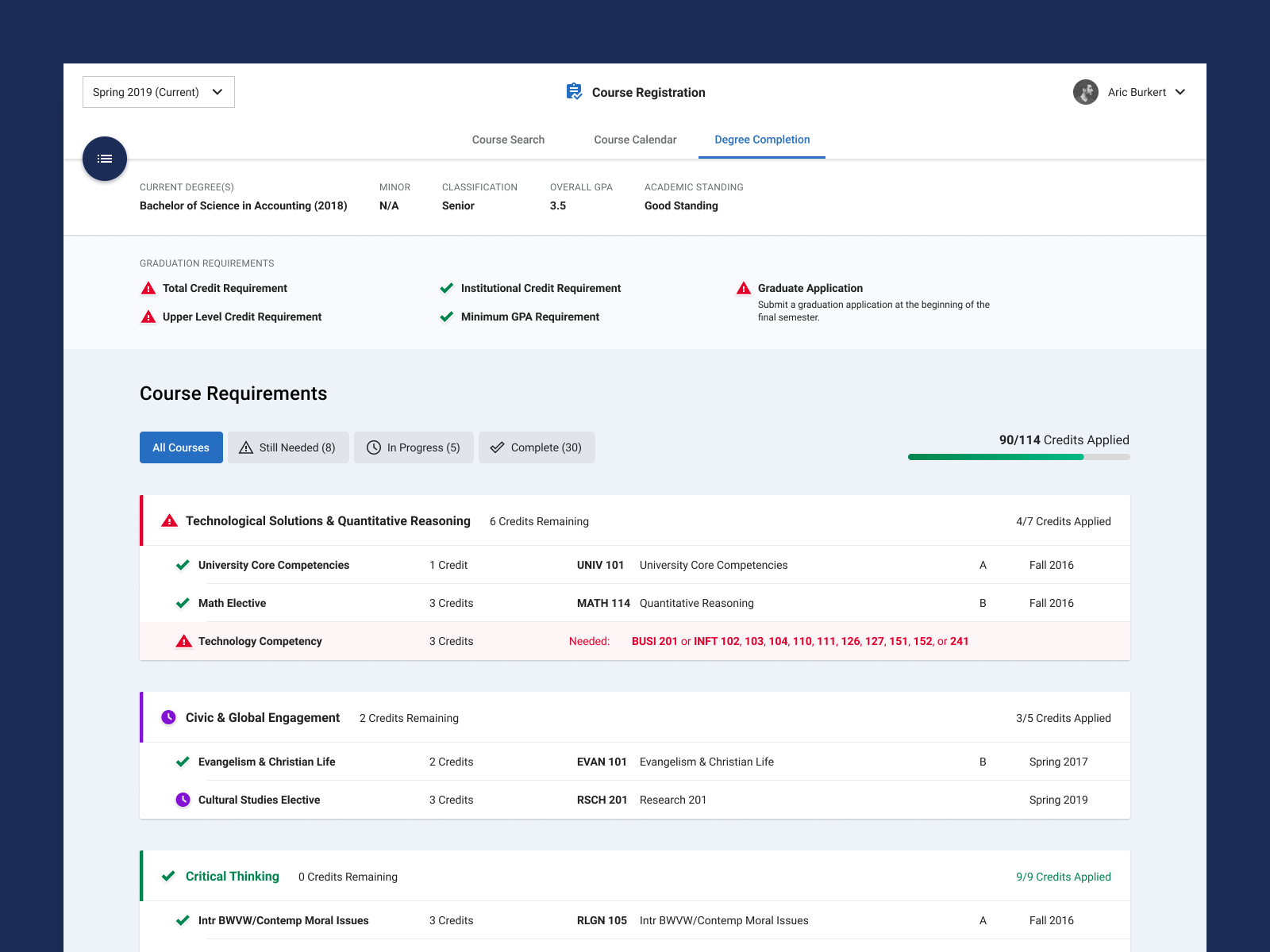Click the Institutional Credit Requirement checkmark
This screenshot has width=1270, height=952.
(447, 289)
